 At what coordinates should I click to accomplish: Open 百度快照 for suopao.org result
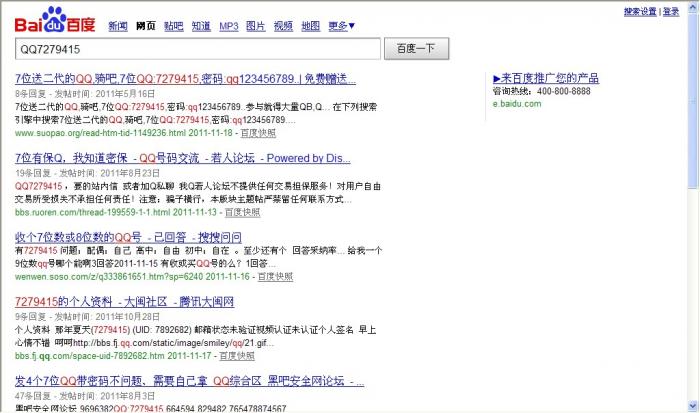(258, 133)
